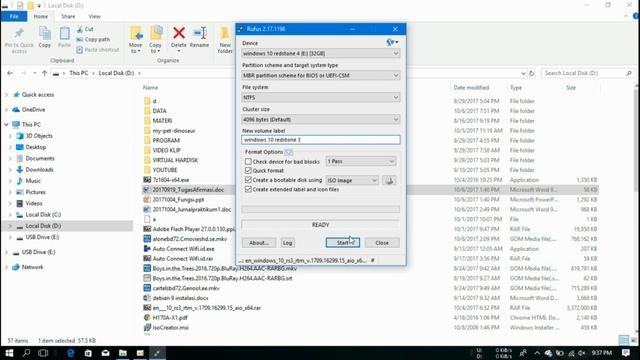Open the Cluster size dropdown
640x360 pixels.
[320, 120]
